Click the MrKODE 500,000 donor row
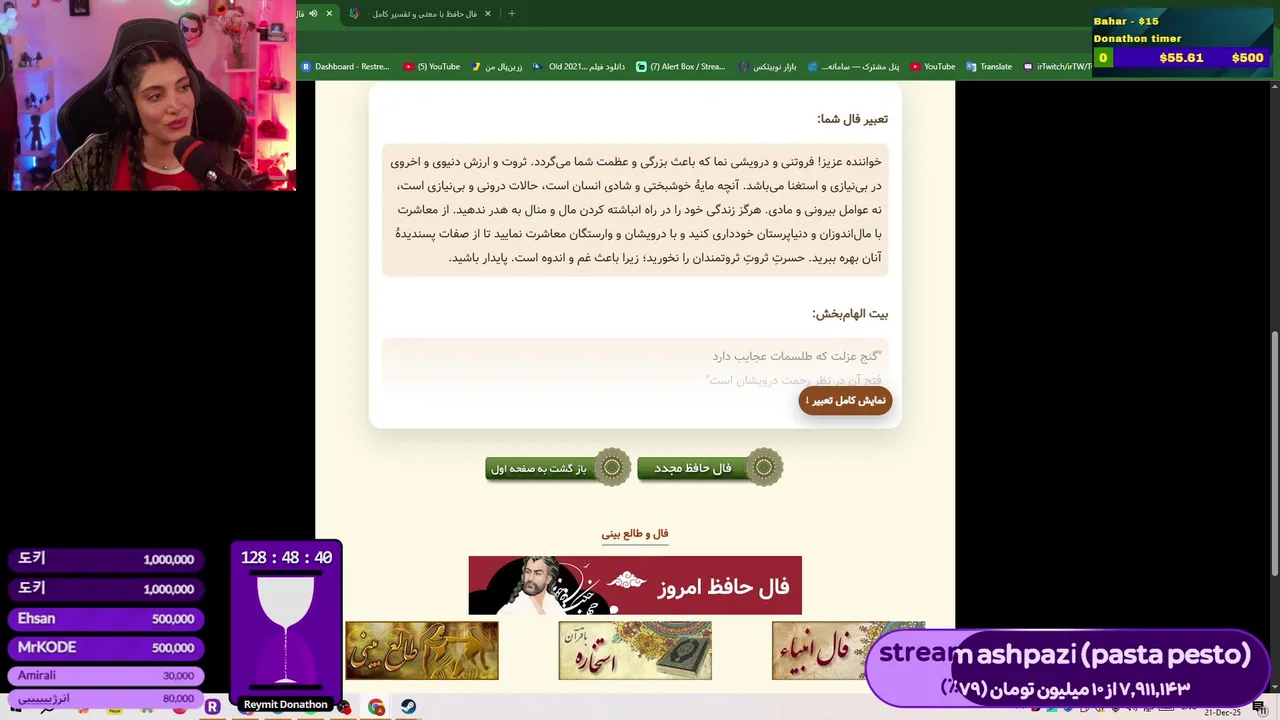Viewport: 1280px width, 720px height. tap(105, 648)
